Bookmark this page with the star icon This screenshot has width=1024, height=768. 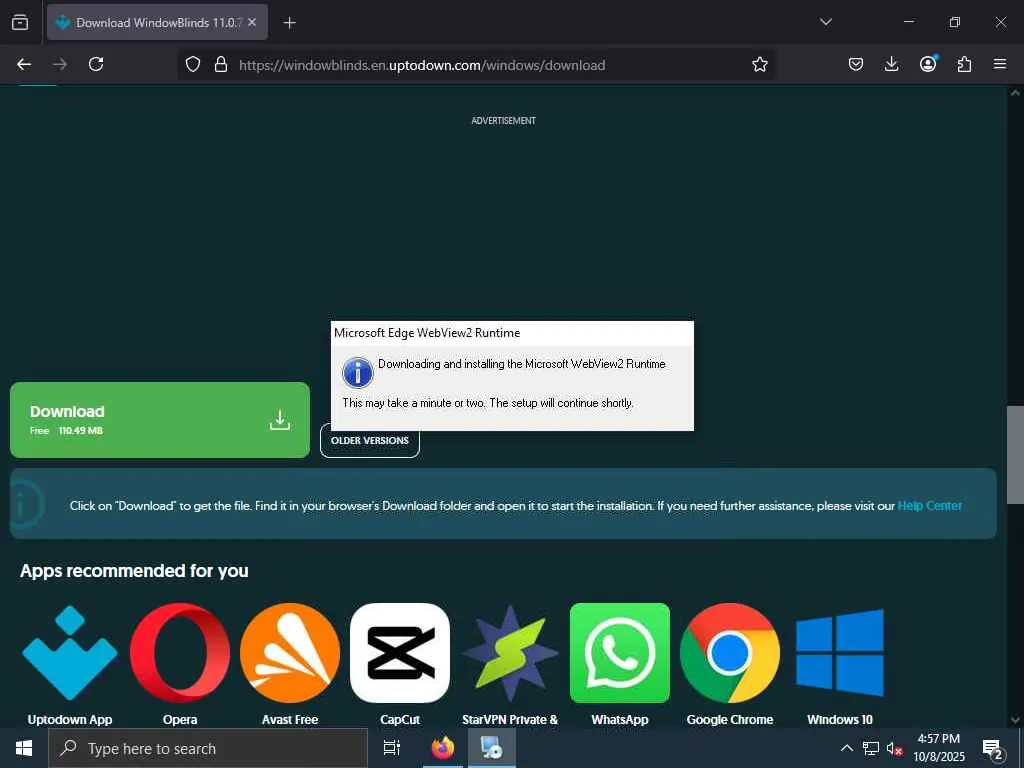click(x=760, y=65)
